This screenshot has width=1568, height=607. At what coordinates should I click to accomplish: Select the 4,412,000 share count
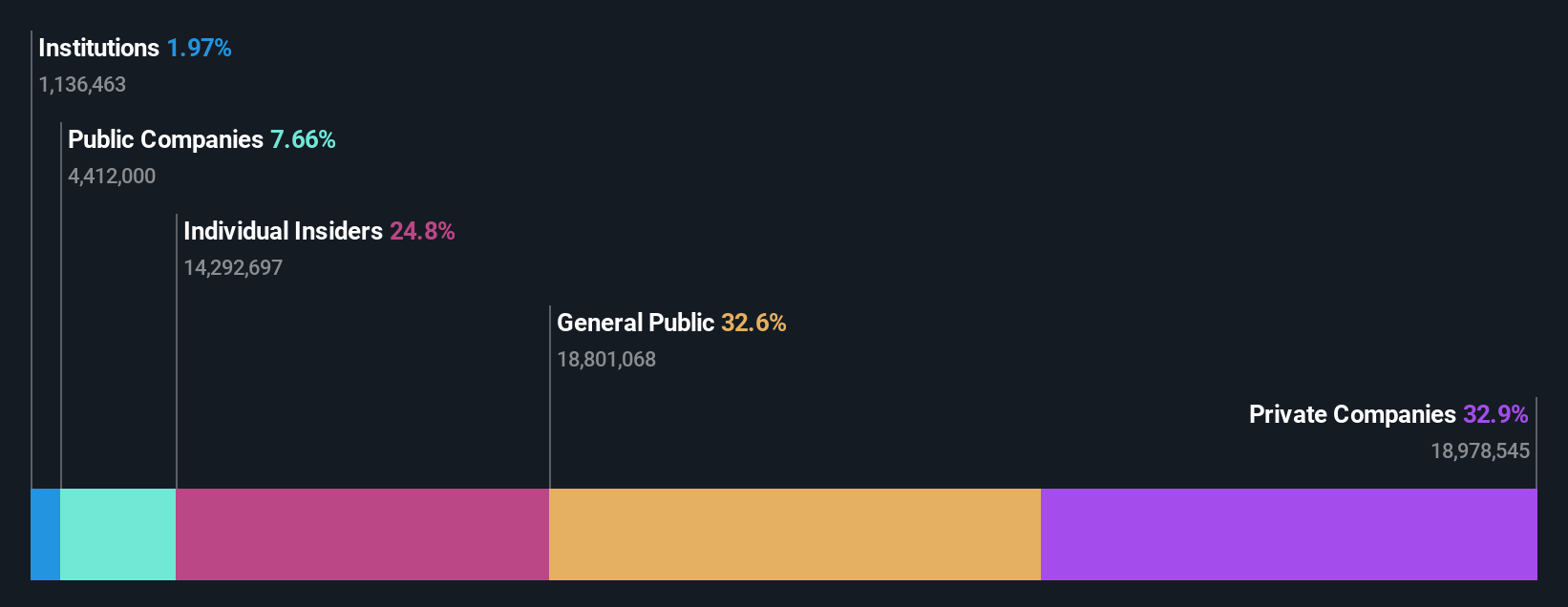click(112, 177)
